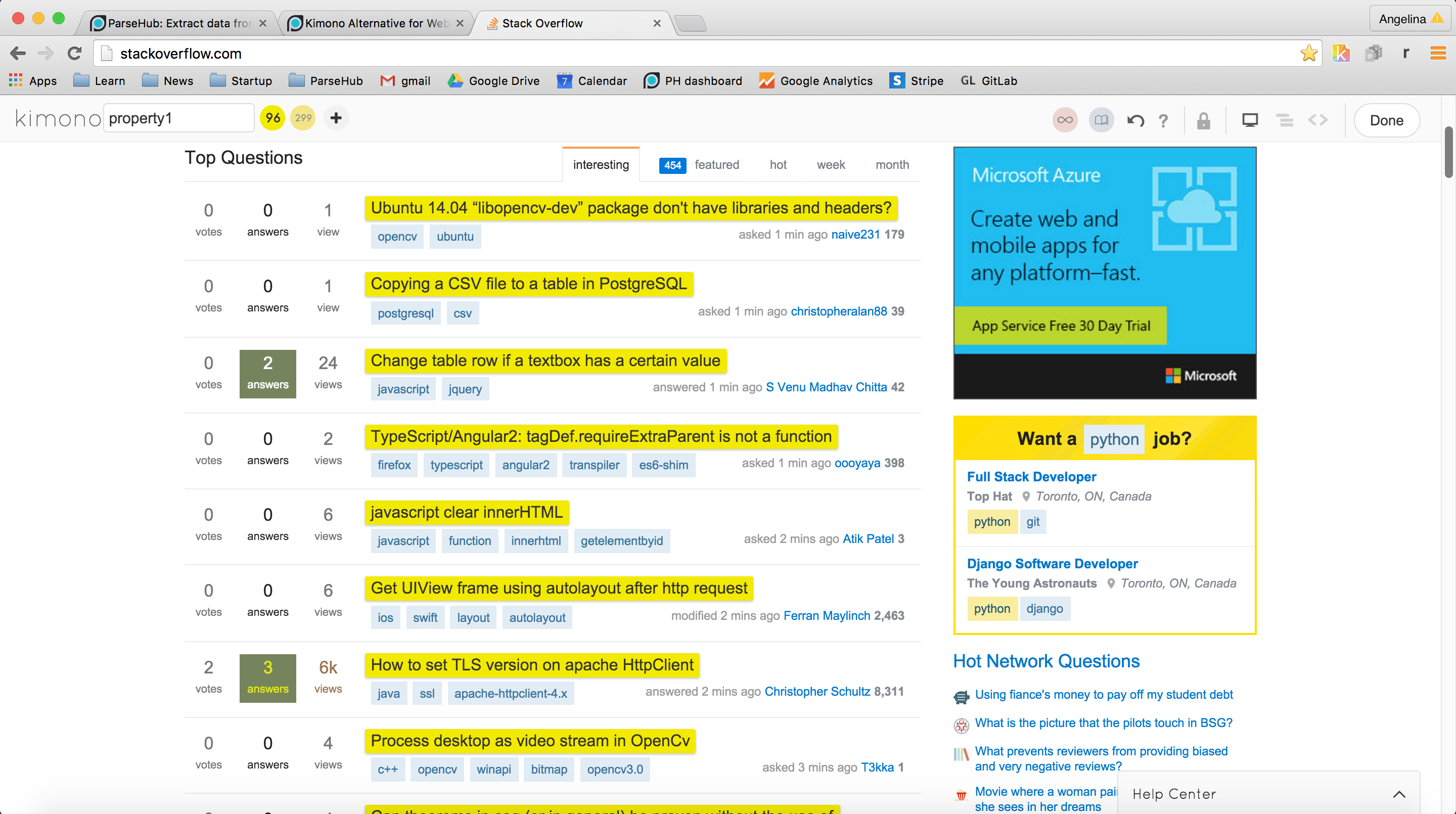Switch to ParseHub: Extract data tab
The height and width of the screenshot is (814, 1456).
tap(178, 23)
